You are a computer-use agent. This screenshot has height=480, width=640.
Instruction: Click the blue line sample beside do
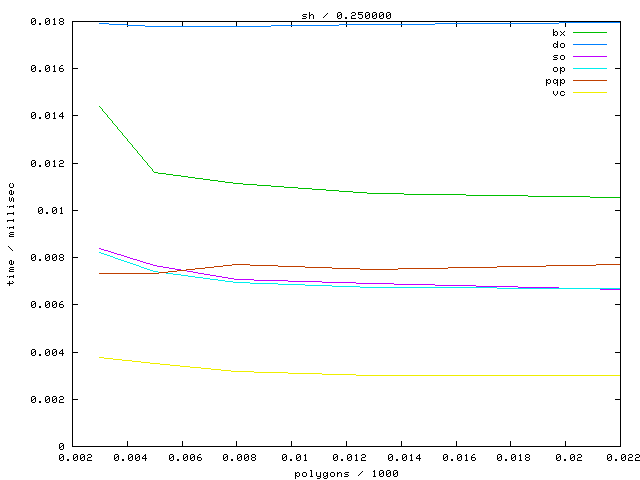(x=590, y=45)
